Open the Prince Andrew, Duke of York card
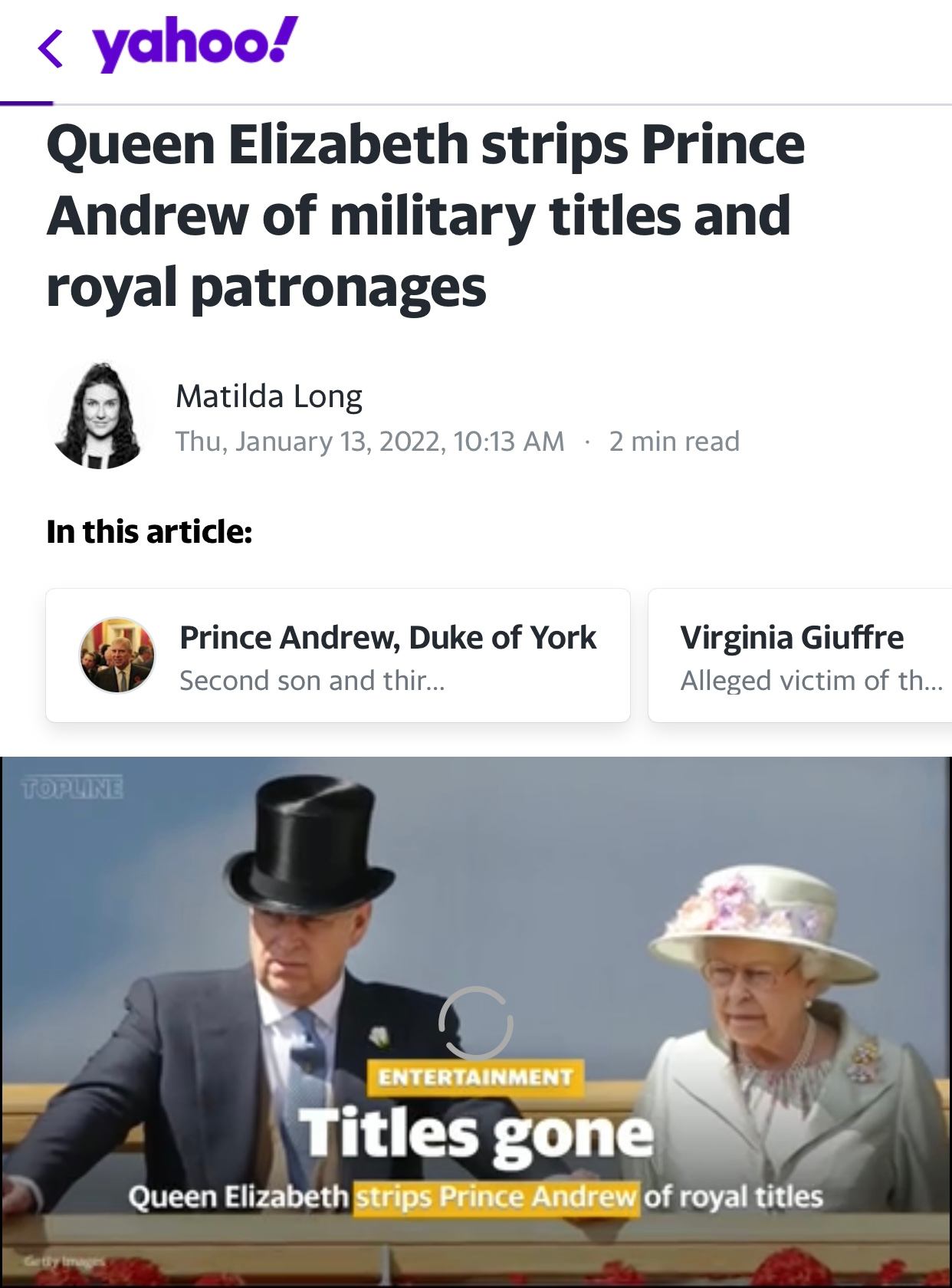The image size is (952, 1288). 338,655
